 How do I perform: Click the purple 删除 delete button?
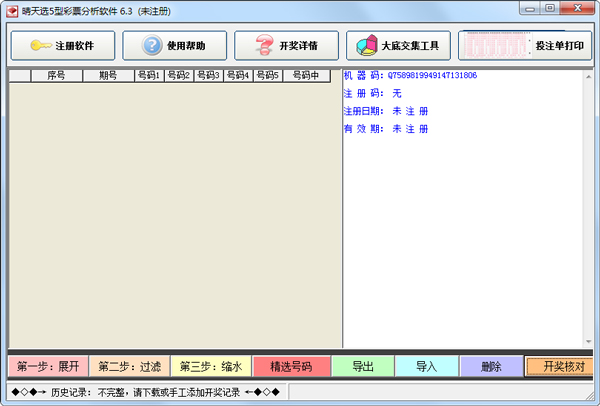(x=490, y=367)
